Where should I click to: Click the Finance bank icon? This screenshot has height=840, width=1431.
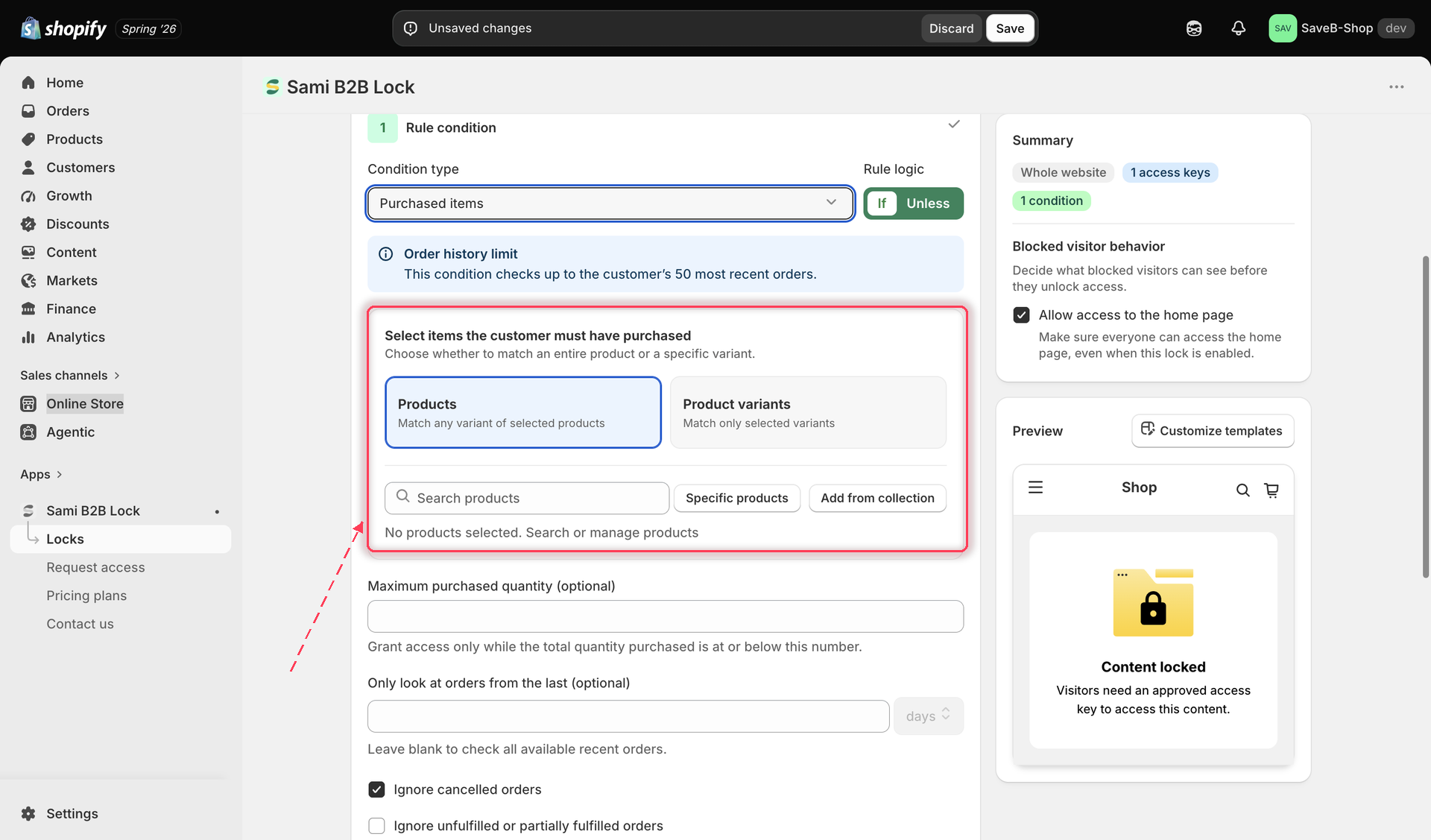[28, 309]
